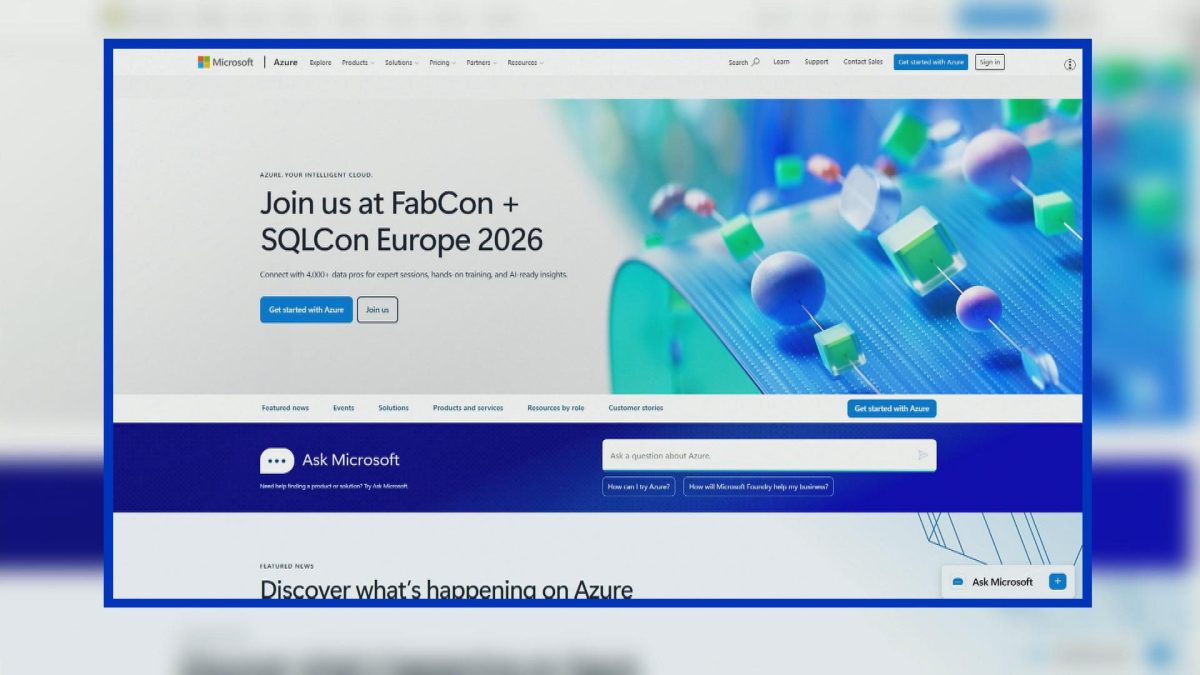Open the search magnifier icon

point(755,62)
